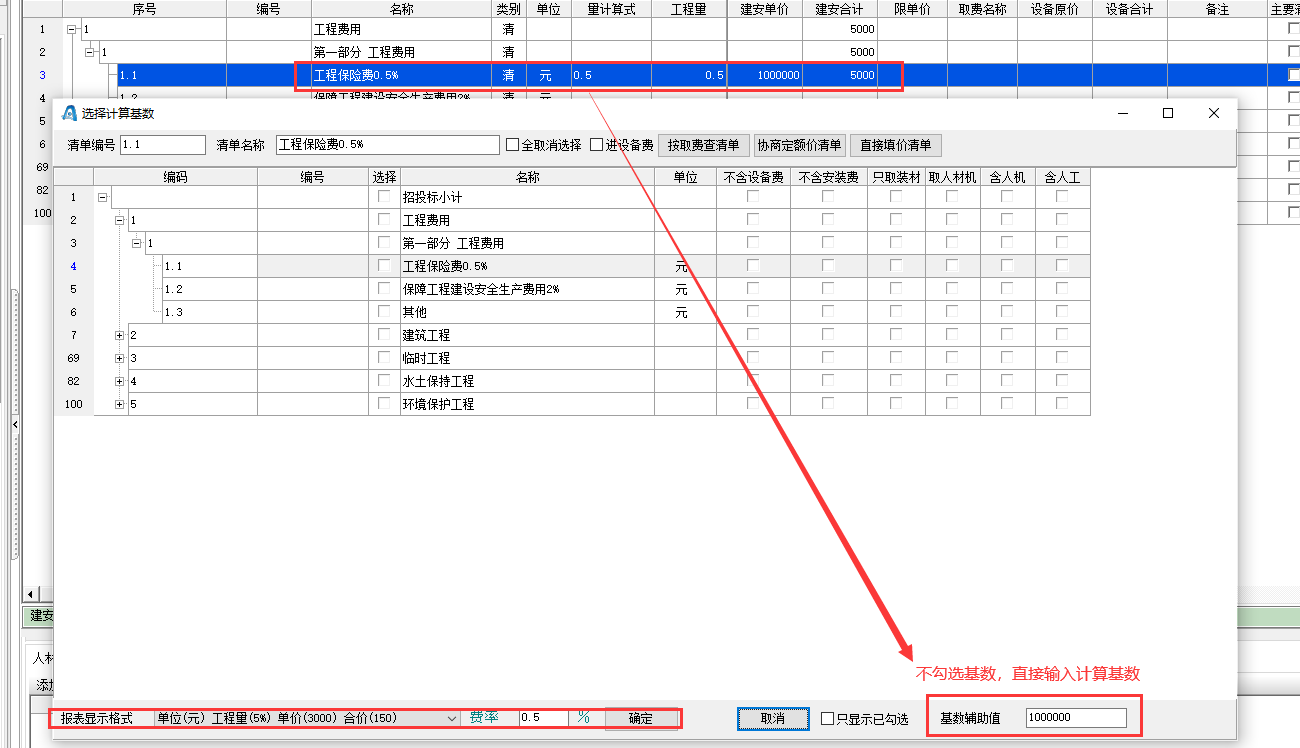
Task: Confirm with the 确定 button
Action: [641, 718]
